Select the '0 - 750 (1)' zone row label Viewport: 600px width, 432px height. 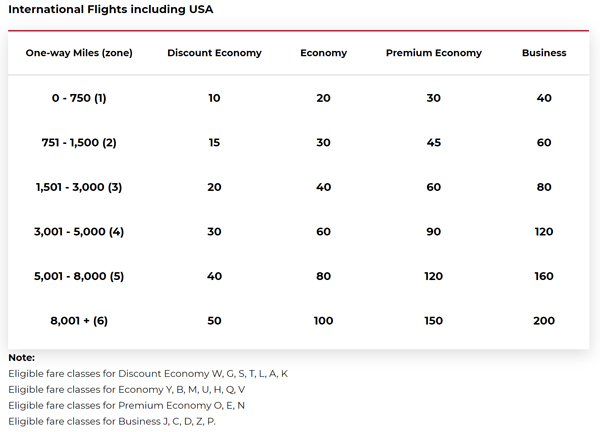79,98
